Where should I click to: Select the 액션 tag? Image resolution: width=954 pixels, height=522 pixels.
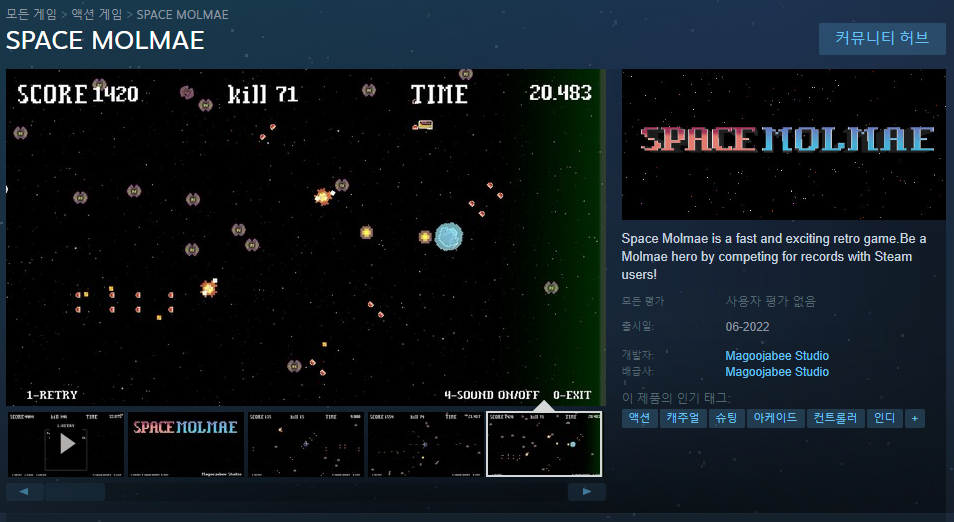click(x=639, y=418)
